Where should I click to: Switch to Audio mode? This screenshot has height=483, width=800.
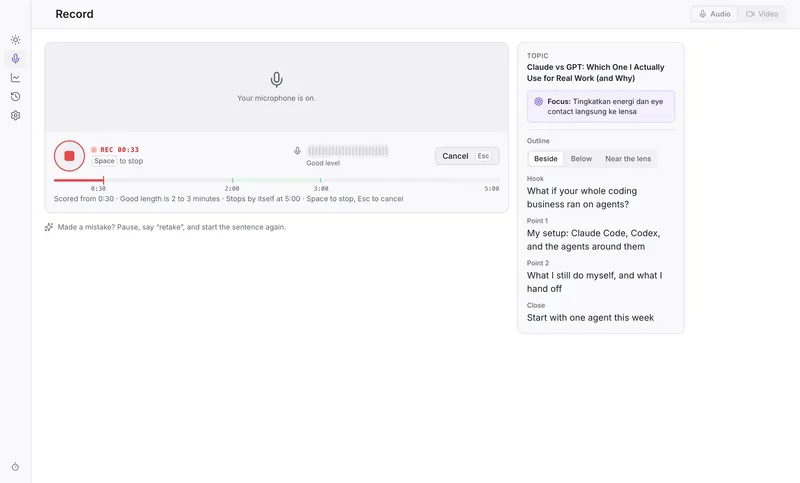click(x=715, y=14)
